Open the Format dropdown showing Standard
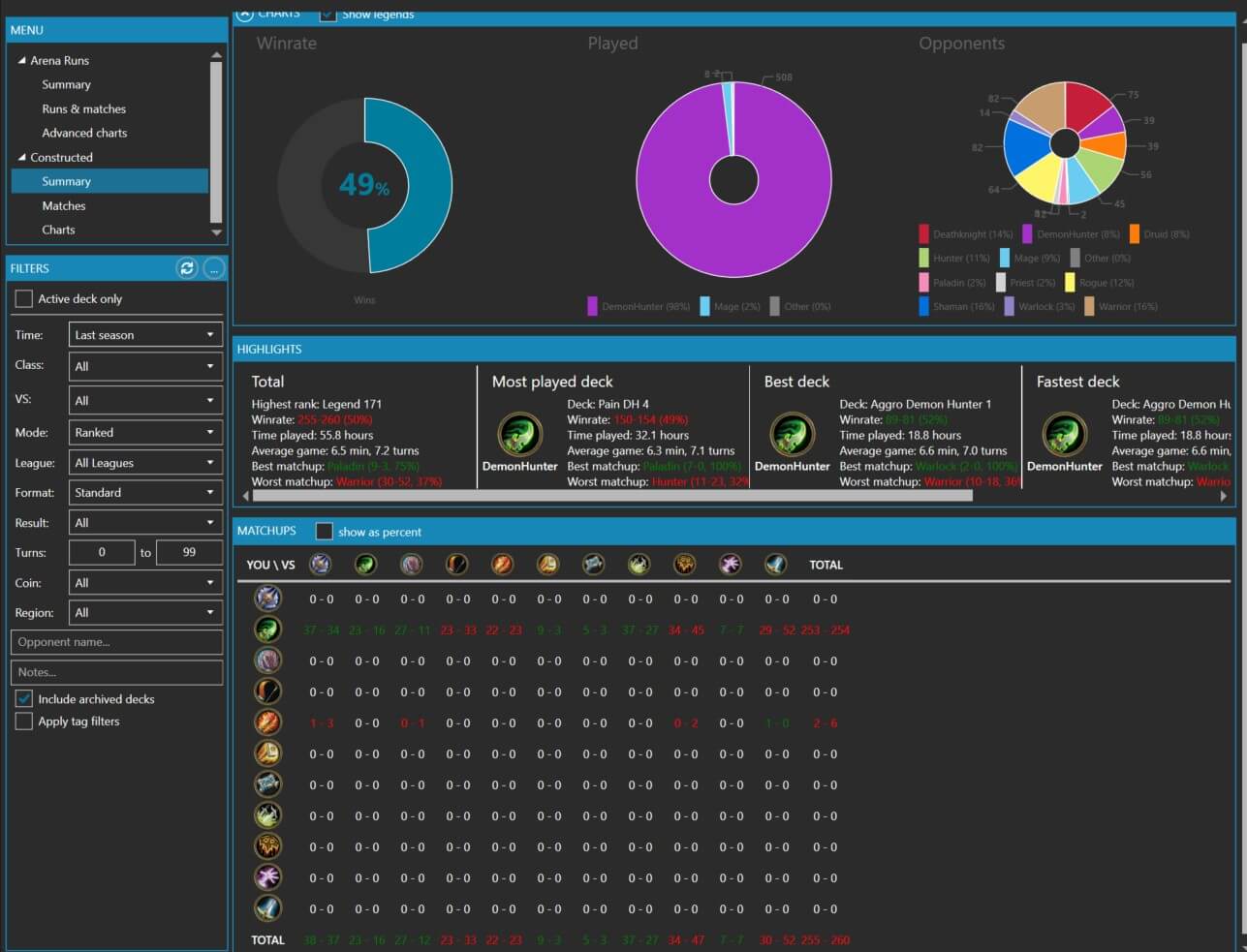 145,492
